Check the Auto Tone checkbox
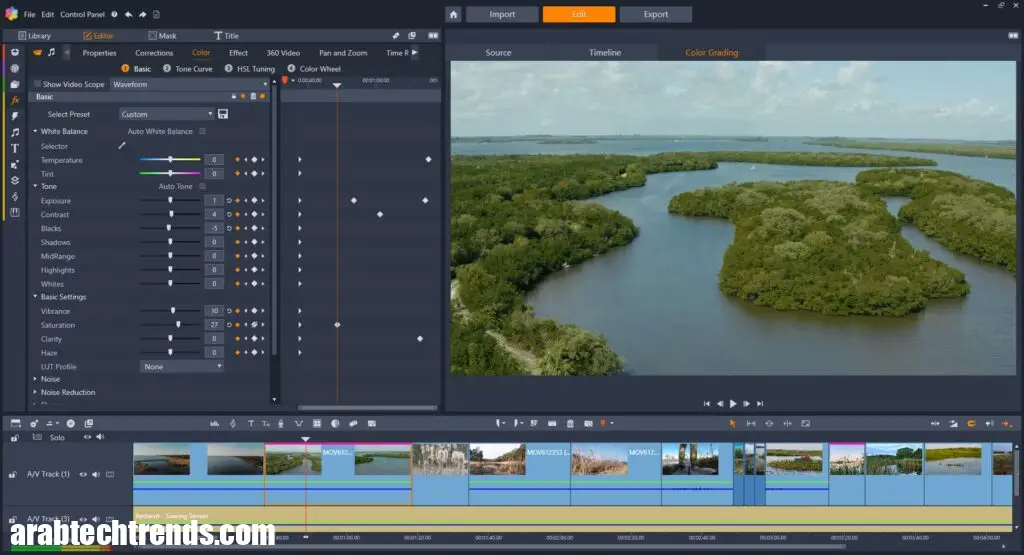1024x555 pixels. click(x=202, y=187)
